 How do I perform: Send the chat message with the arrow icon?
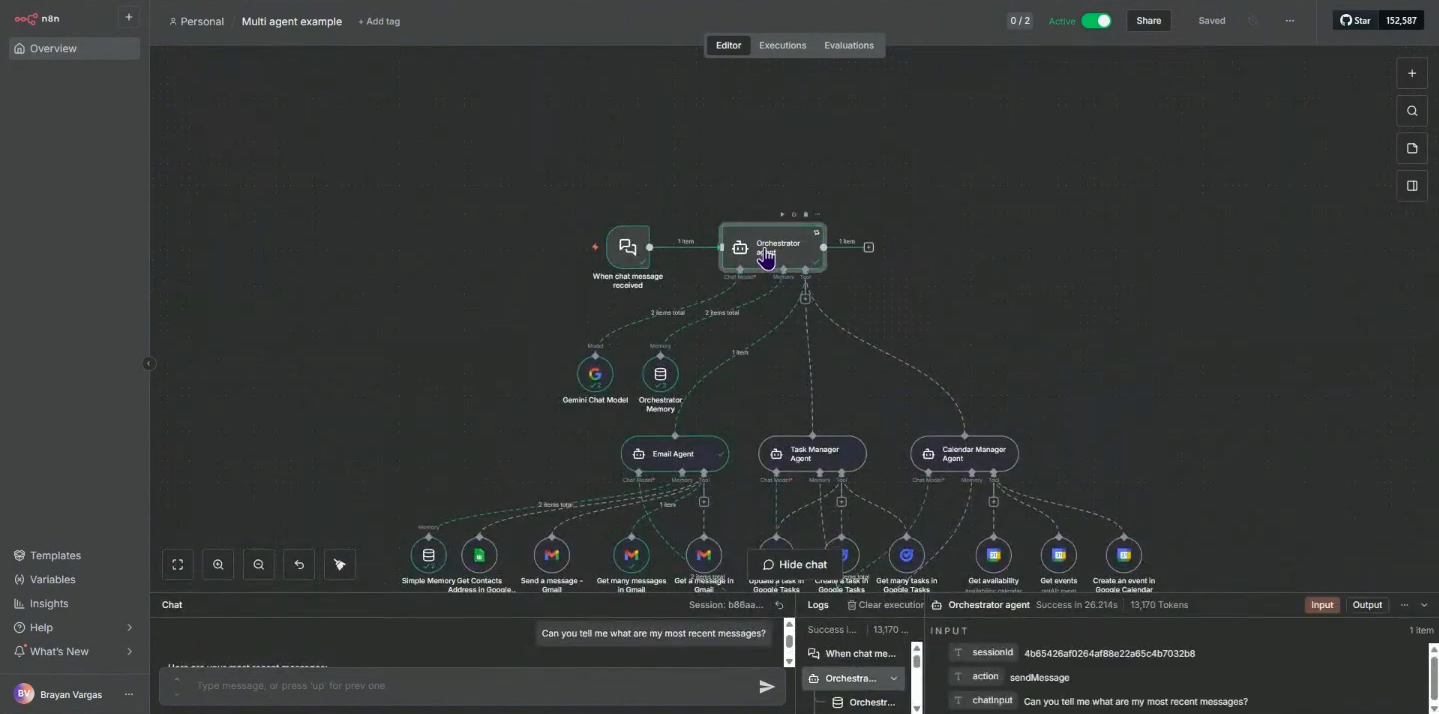tap(767, 686)
